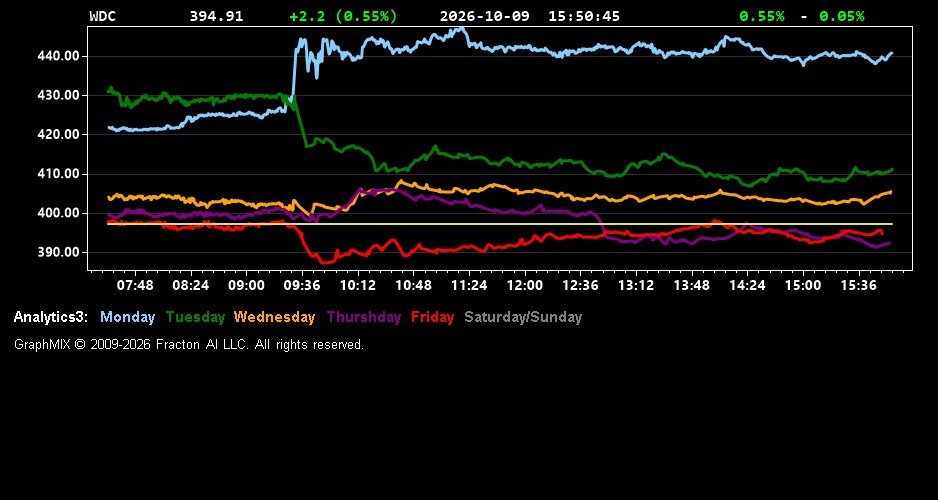The height and width of the screenshot is (500, 938).
Task: Click the 09:00 time axis label
Action: point(246,285)
